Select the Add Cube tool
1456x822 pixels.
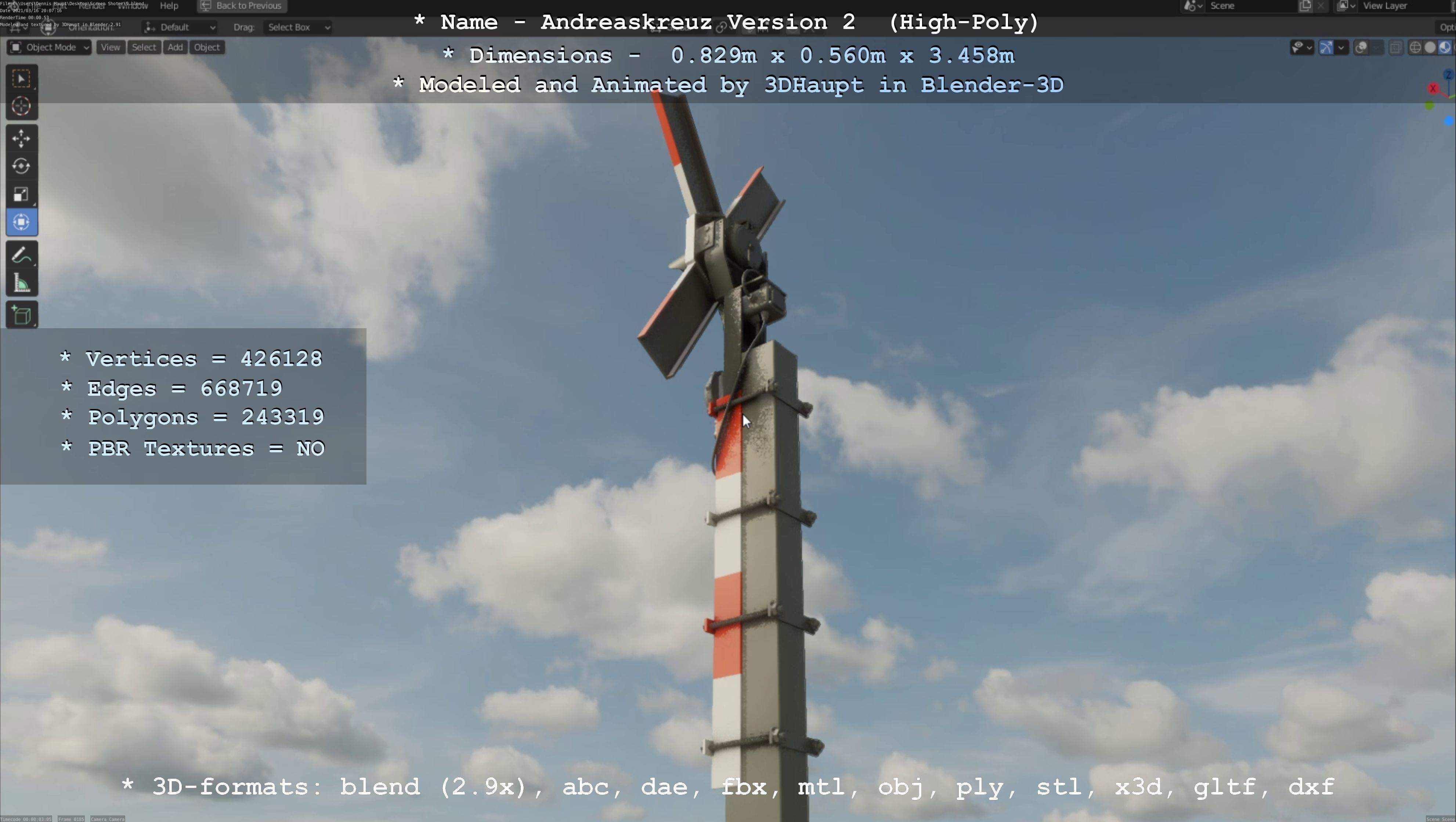click(x=21, y=315)
